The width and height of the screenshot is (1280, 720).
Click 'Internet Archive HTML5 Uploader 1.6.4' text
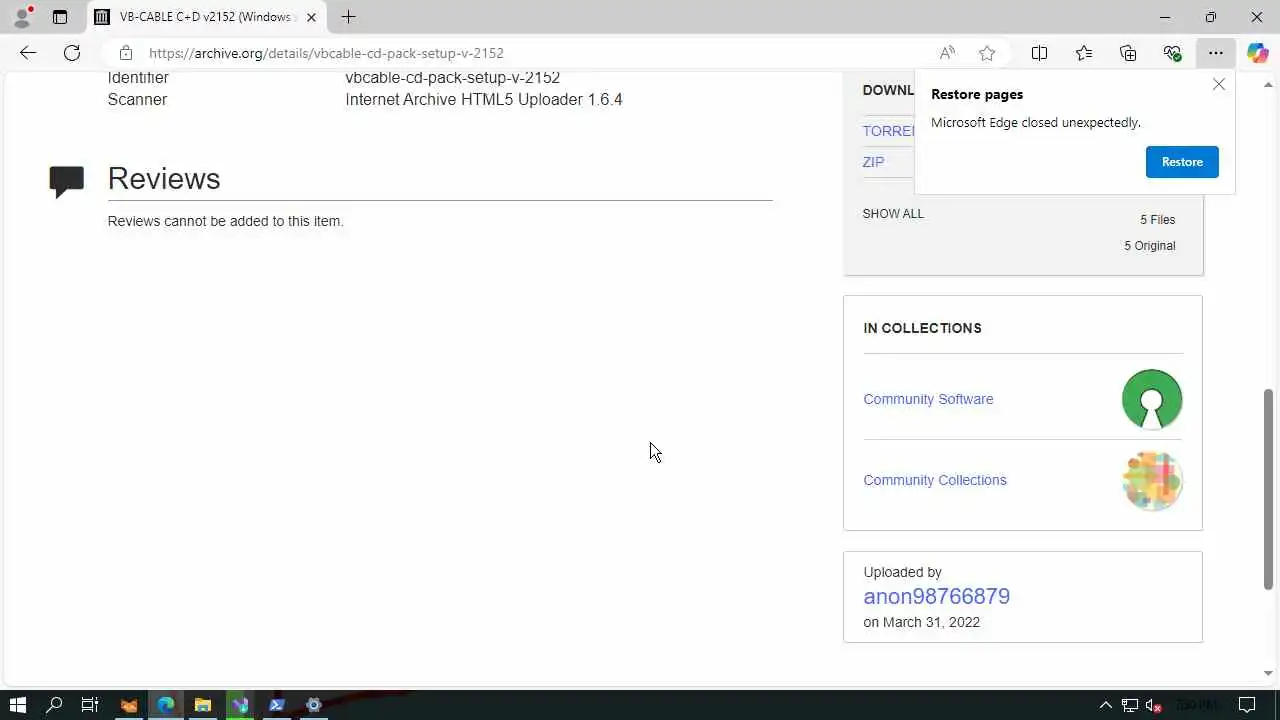coord(484,100)
